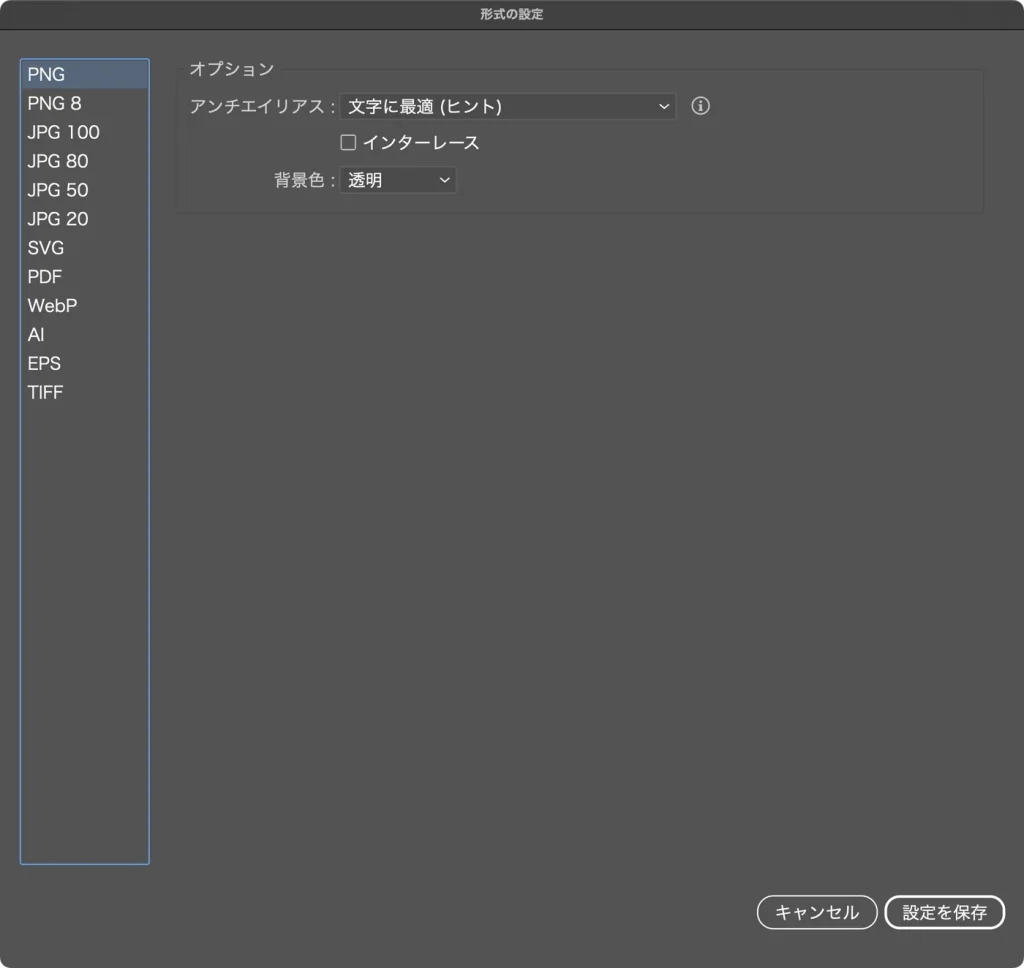Select EPS in the format list
Viewport: 1024px width, 968px height.
[84, 363]
